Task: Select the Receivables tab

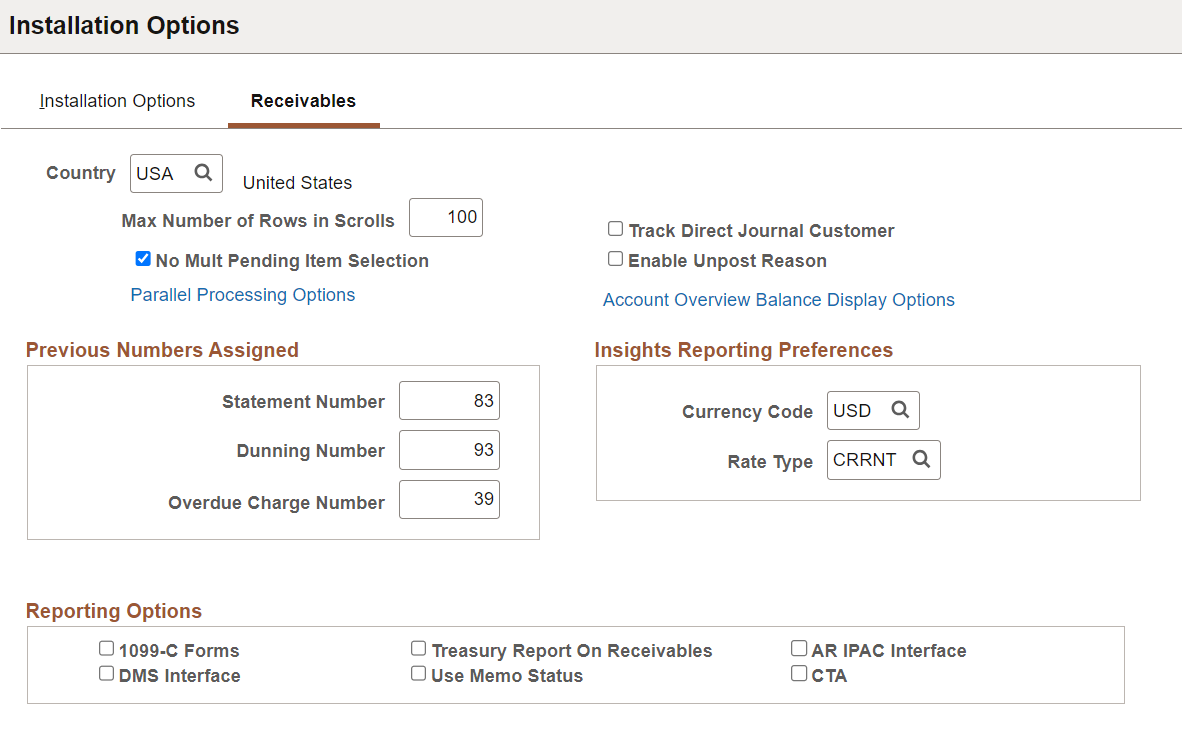Action: [303, 101]
